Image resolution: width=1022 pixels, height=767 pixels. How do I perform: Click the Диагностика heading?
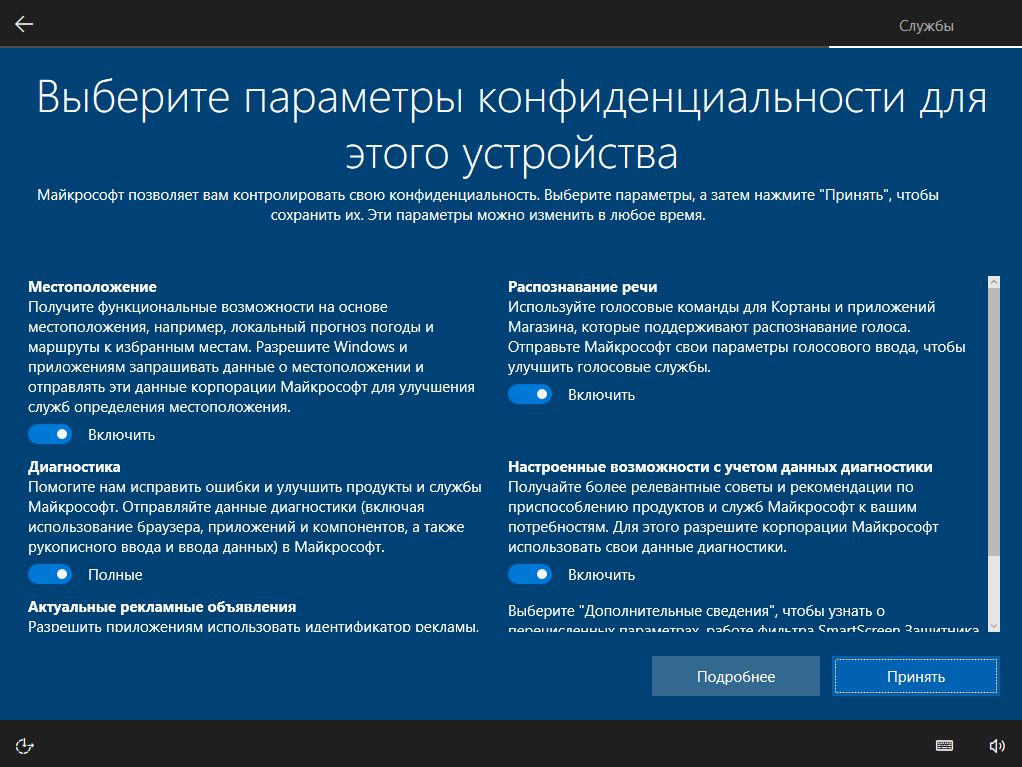tap(74, 467)
